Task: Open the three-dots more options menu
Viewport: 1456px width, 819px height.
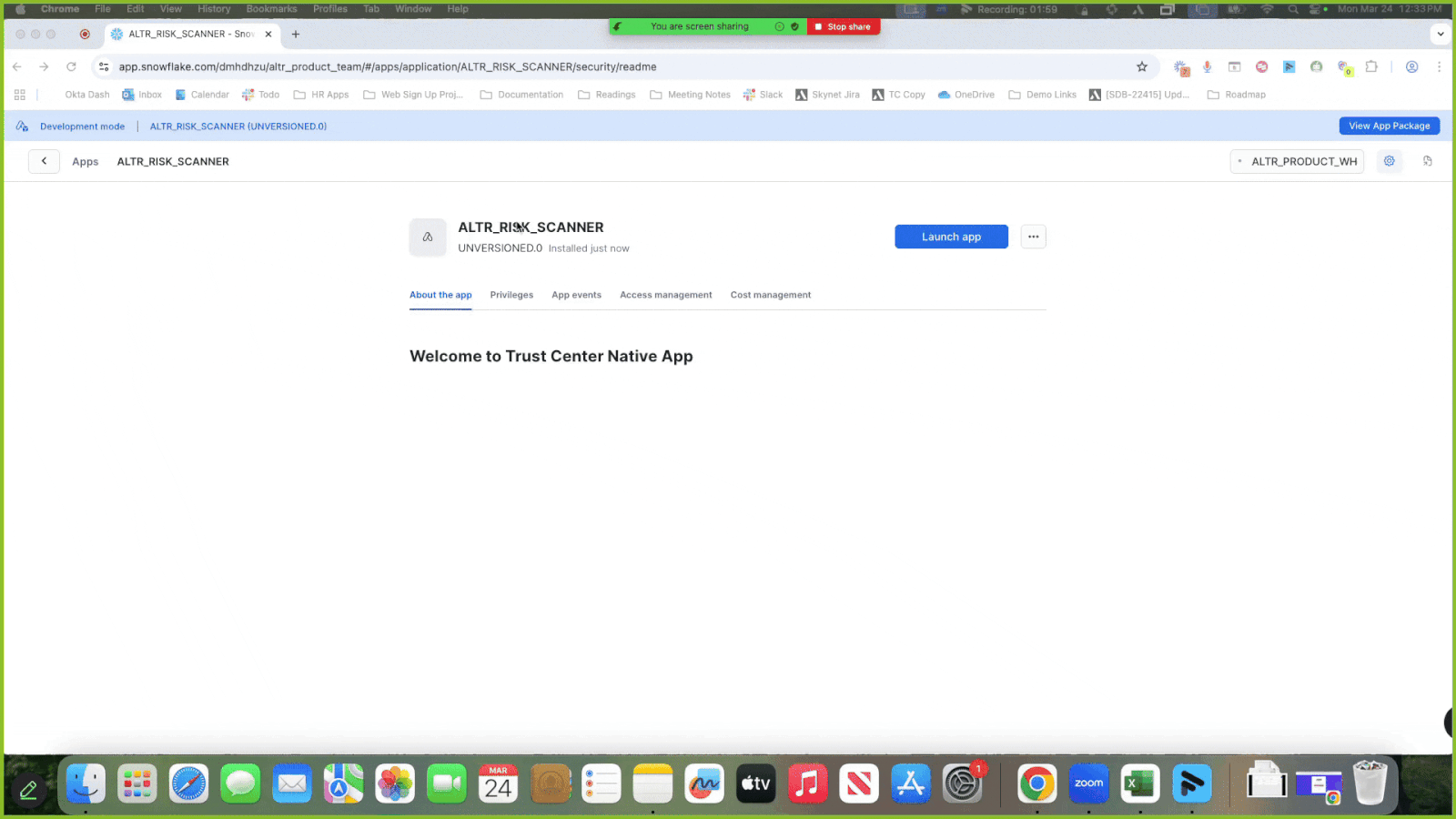Action: coord(1033,237)
